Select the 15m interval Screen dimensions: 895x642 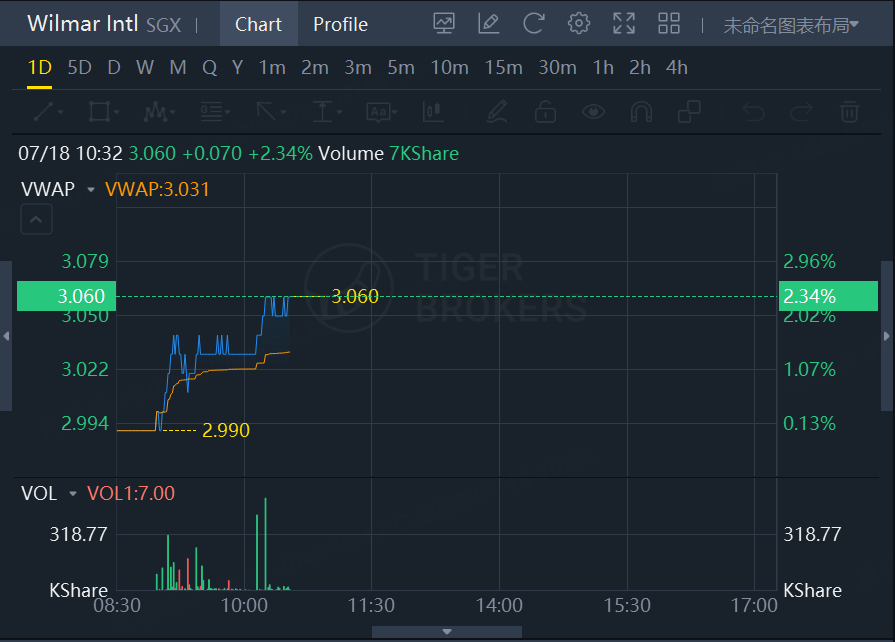coord(503,68)
